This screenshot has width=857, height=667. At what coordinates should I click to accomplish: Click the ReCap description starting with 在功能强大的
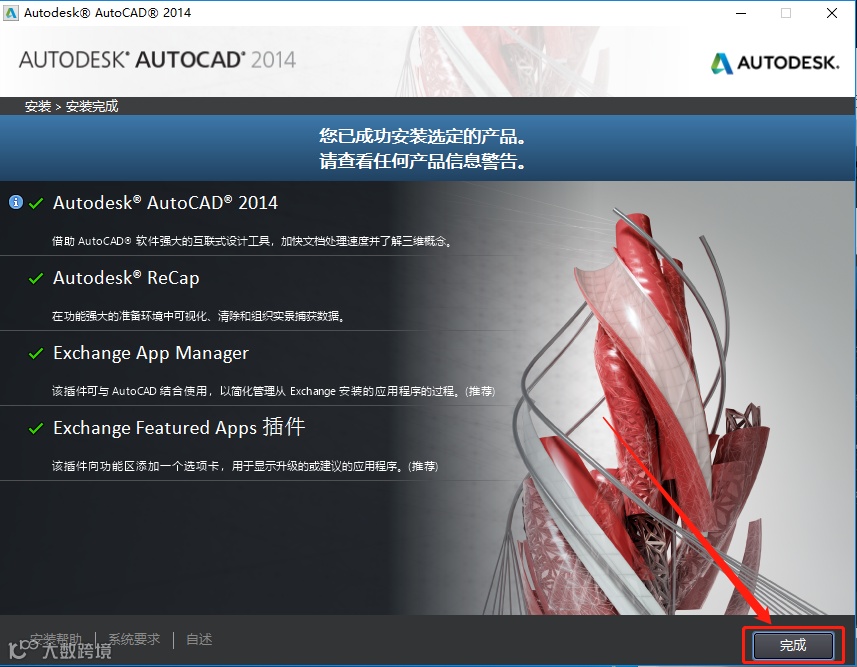pos(198,316)
